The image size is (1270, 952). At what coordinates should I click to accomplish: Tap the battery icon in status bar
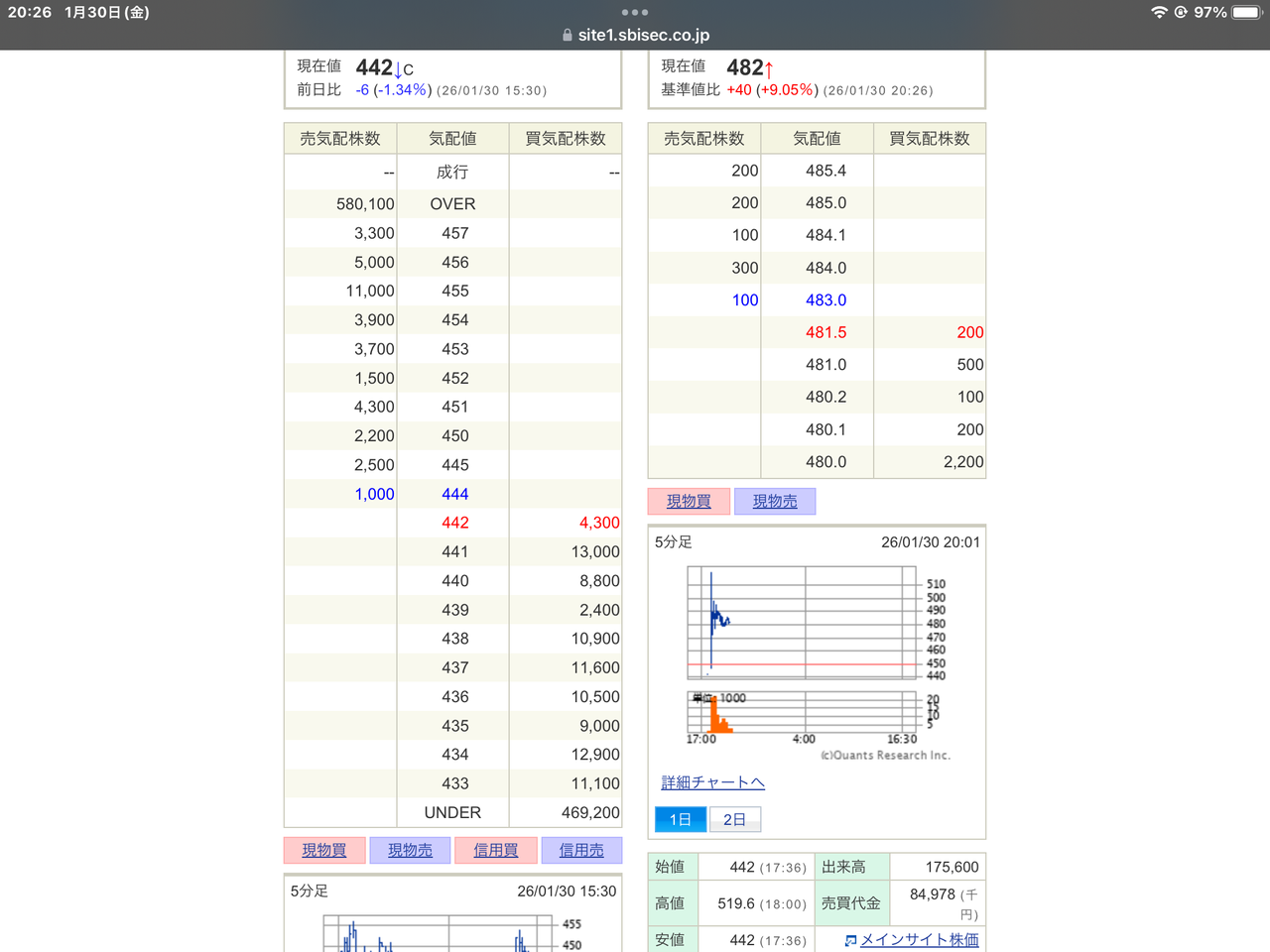(x=1246, y=12)
